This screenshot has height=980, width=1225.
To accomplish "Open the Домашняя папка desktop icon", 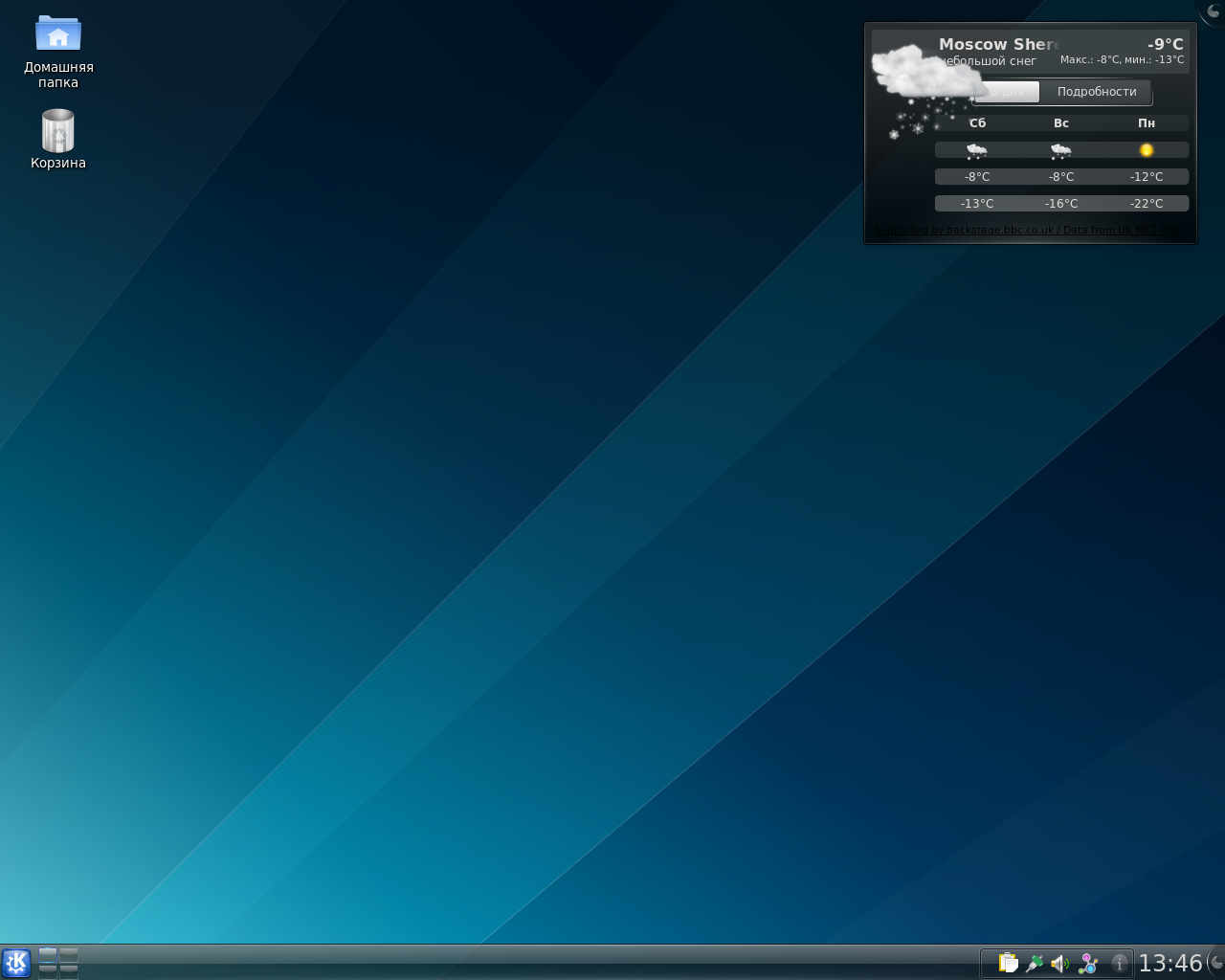I will tap(58, 52).
